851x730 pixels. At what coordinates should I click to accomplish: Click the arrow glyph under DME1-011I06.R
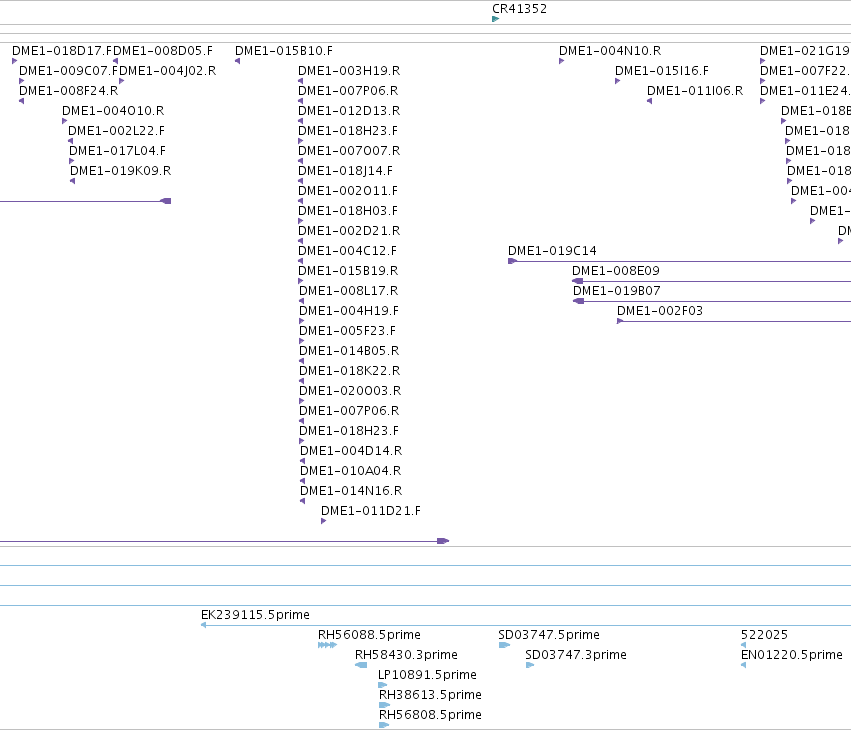point(649,101)
